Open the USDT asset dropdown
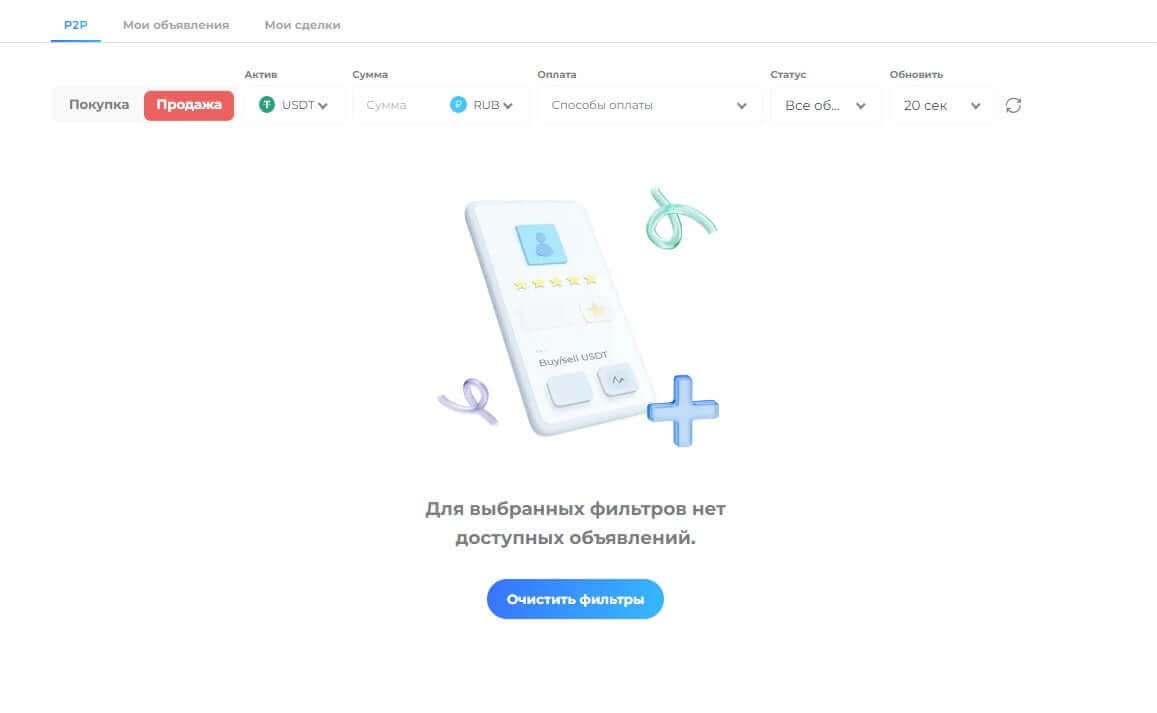1157x713 pixels. [294, 105]
